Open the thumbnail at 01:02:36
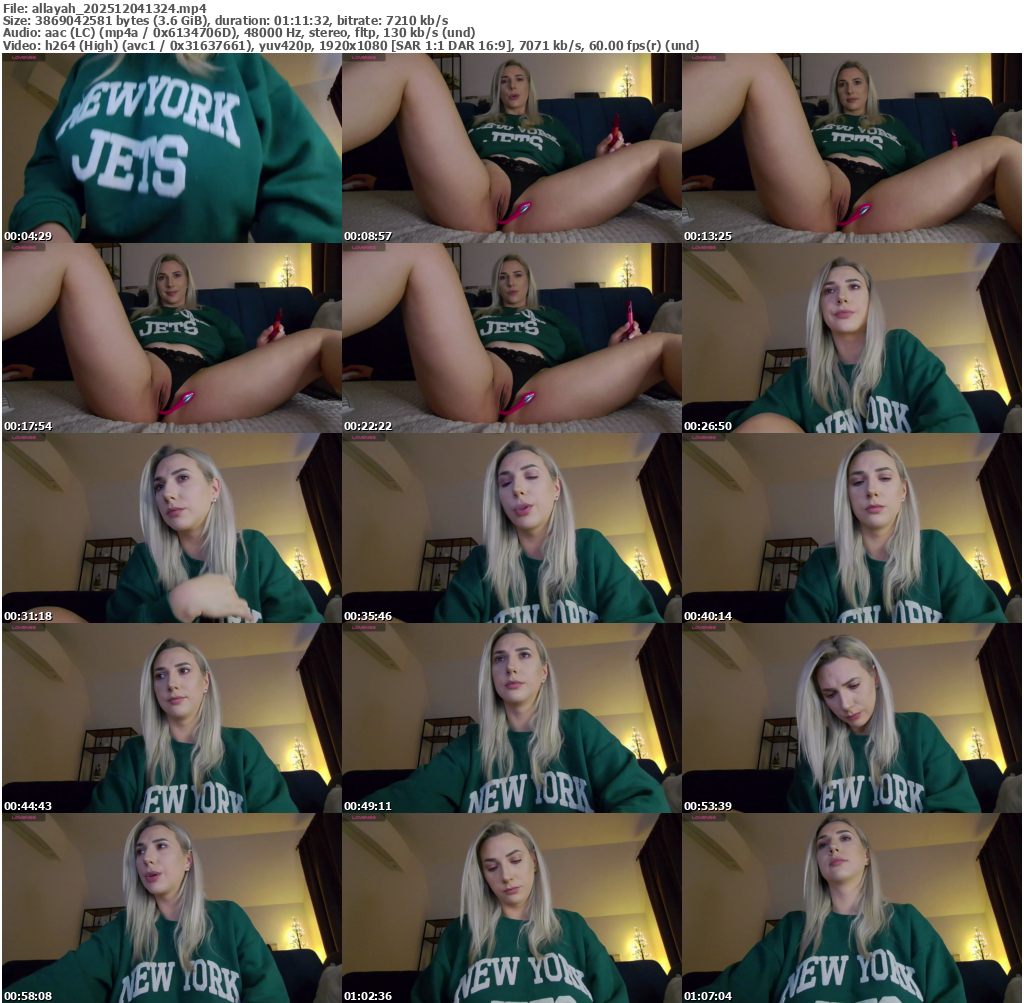 [512, 908]
